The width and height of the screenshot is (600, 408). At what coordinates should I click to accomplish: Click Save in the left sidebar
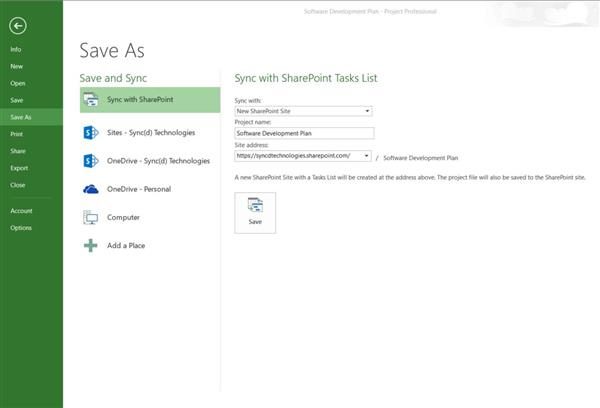click(16, 100)
